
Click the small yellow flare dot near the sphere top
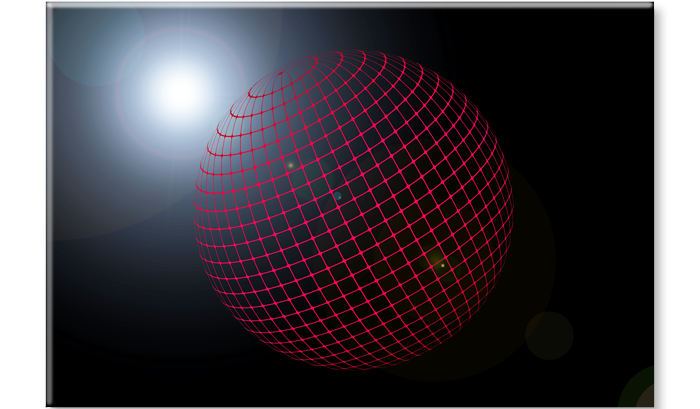[290, 164]
